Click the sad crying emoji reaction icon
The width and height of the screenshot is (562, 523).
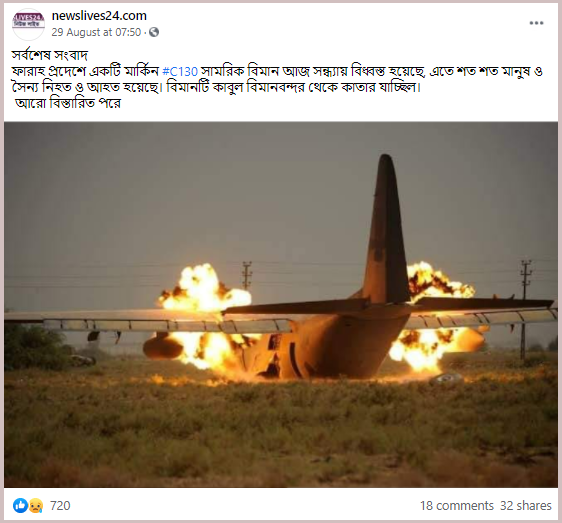tap(36, 505)
